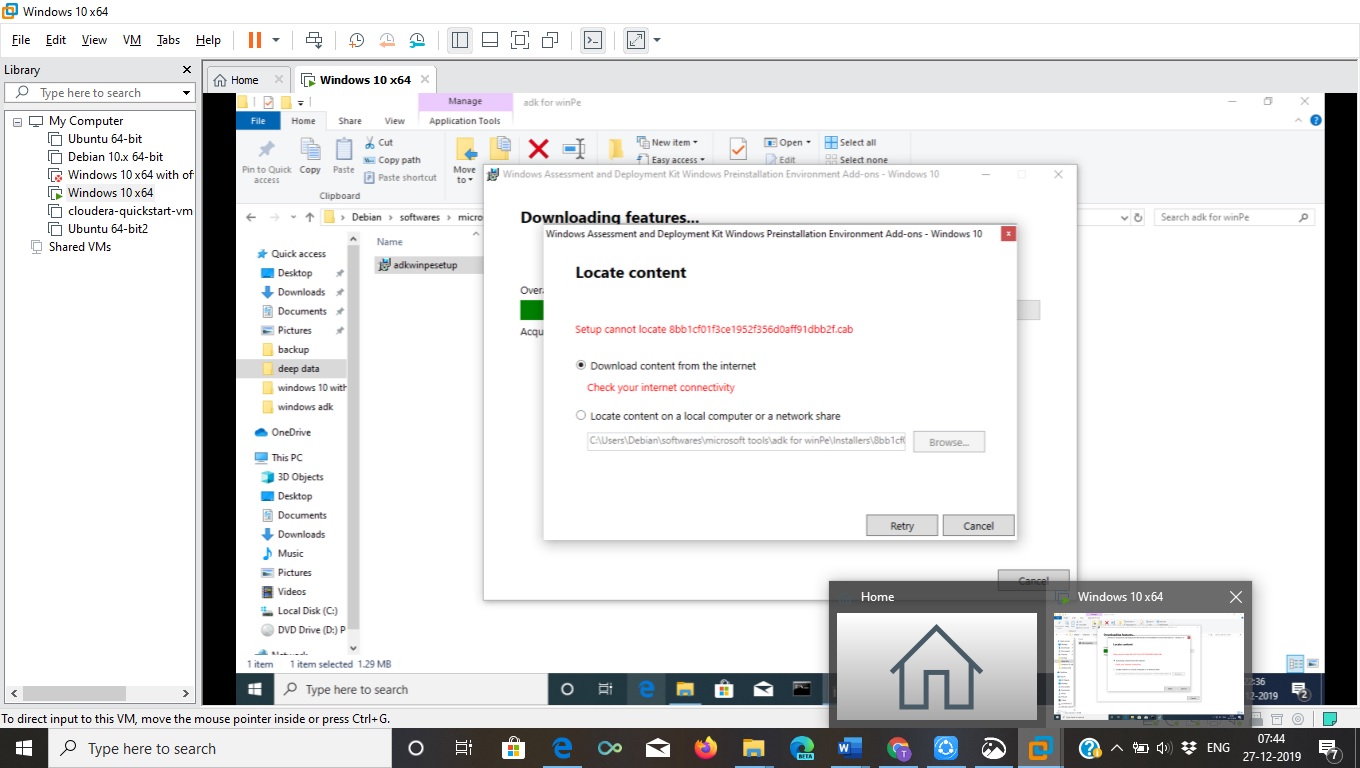1360x768 pixels.
Task: Open the Tabs menu
Action: [168, 40]
